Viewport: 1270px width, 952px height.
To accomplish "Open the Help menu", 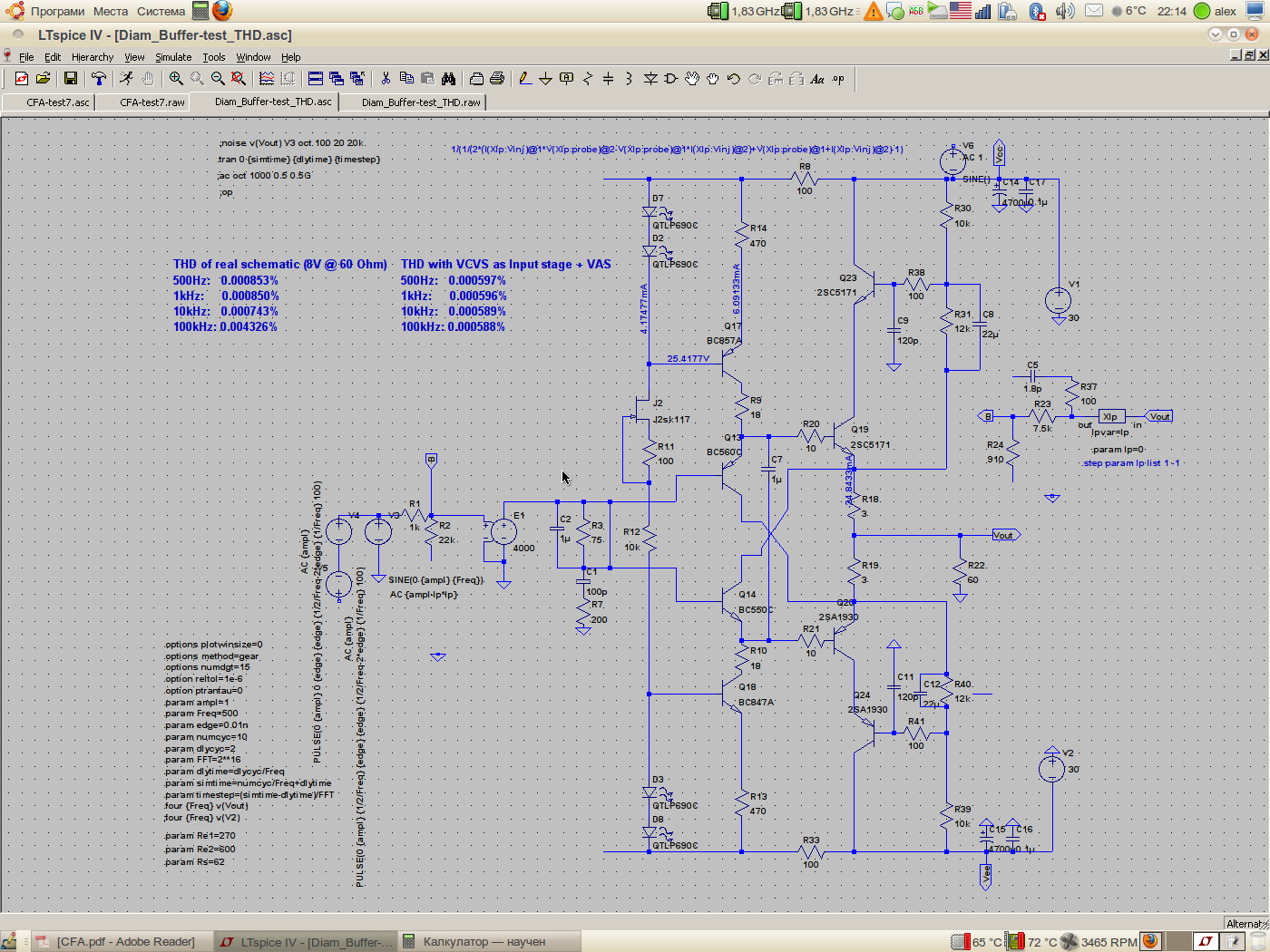I will point(290,57).
